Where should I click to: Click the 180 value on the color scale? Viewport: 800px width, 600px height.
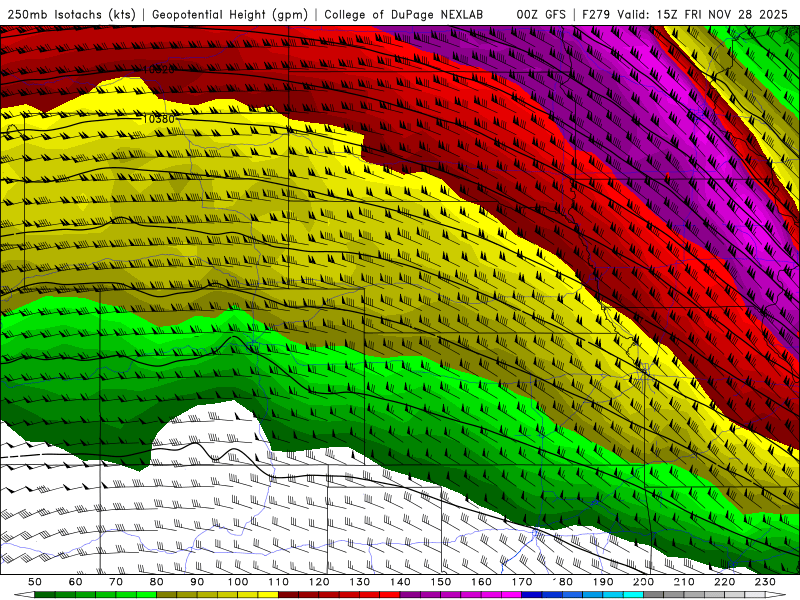click(x=562, y=582)
